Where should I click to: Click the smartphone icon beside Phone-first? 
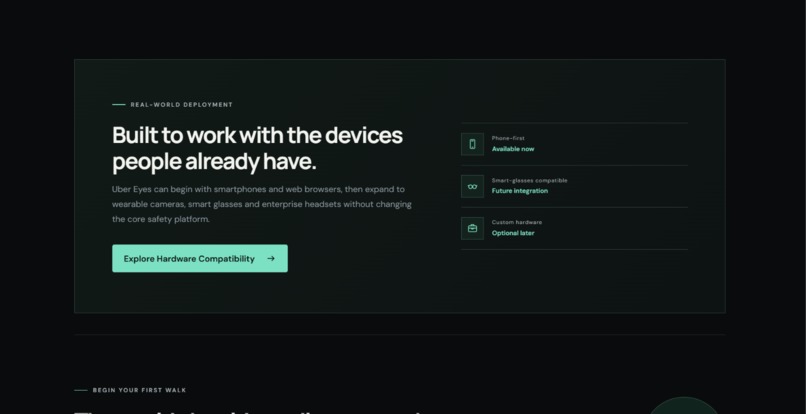click(x=472, y=144)
